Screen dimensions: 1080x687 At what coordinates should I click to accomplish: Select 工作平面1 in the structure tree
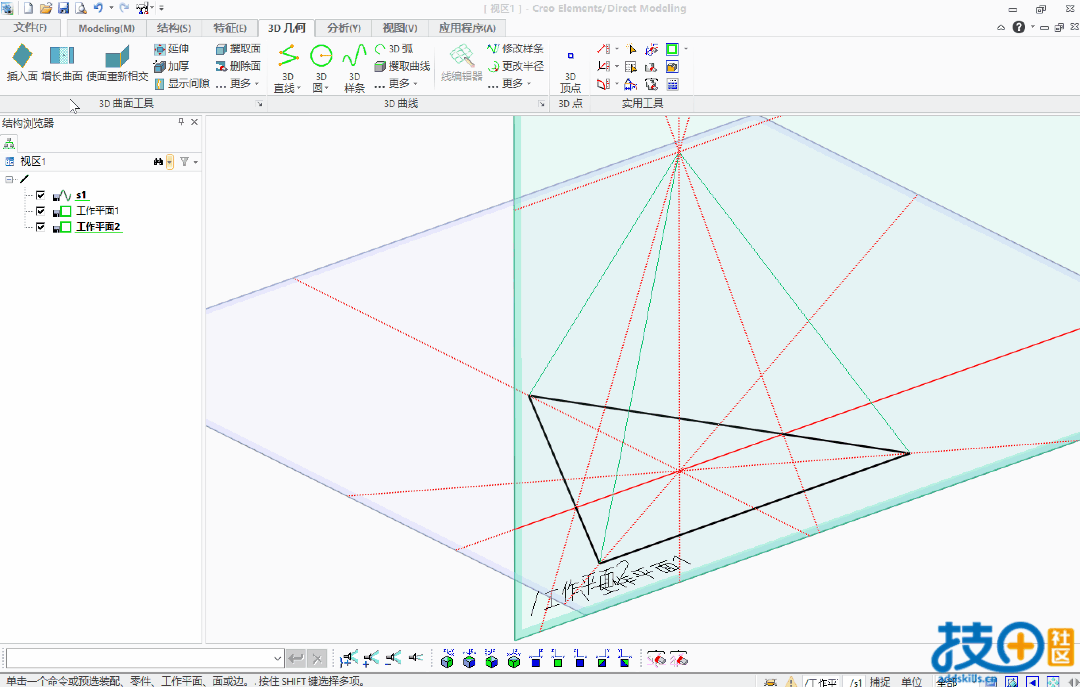pyautogui.click(x=97, y=211)
